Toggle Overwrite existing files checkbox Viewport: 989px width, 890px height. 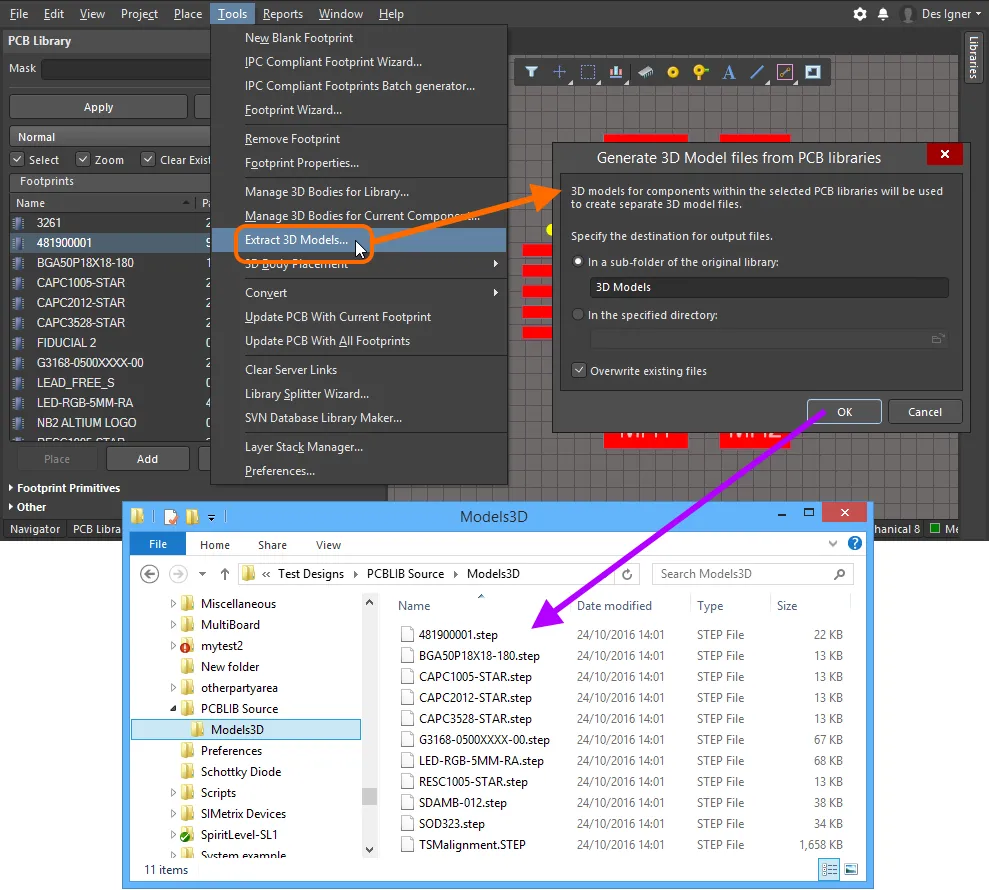[579, 370]
